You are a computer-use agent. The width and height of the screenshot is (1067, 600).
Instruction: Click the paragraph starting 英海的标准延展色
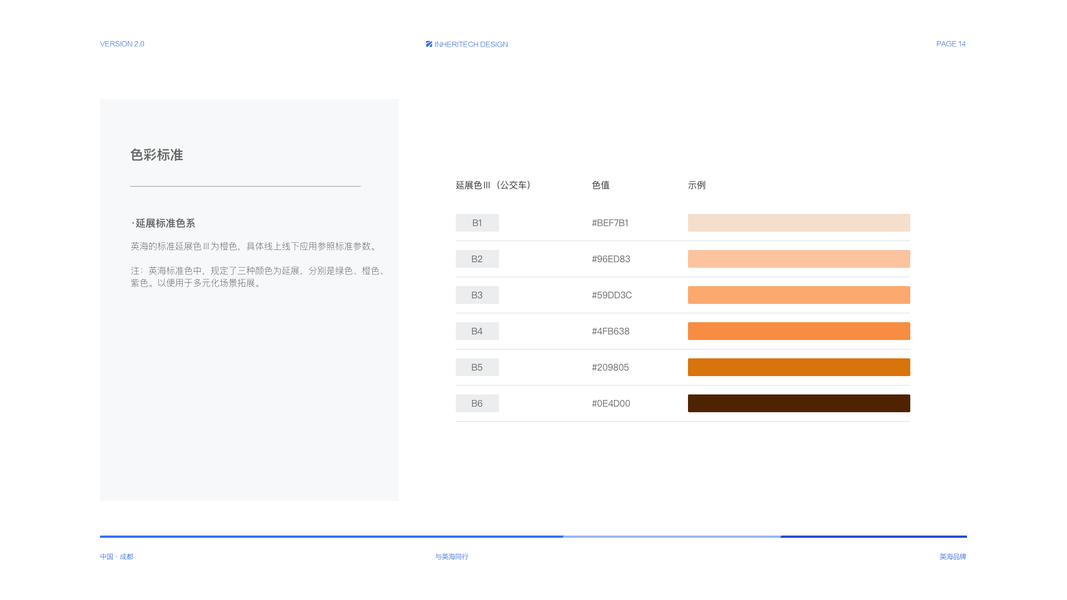255,246
